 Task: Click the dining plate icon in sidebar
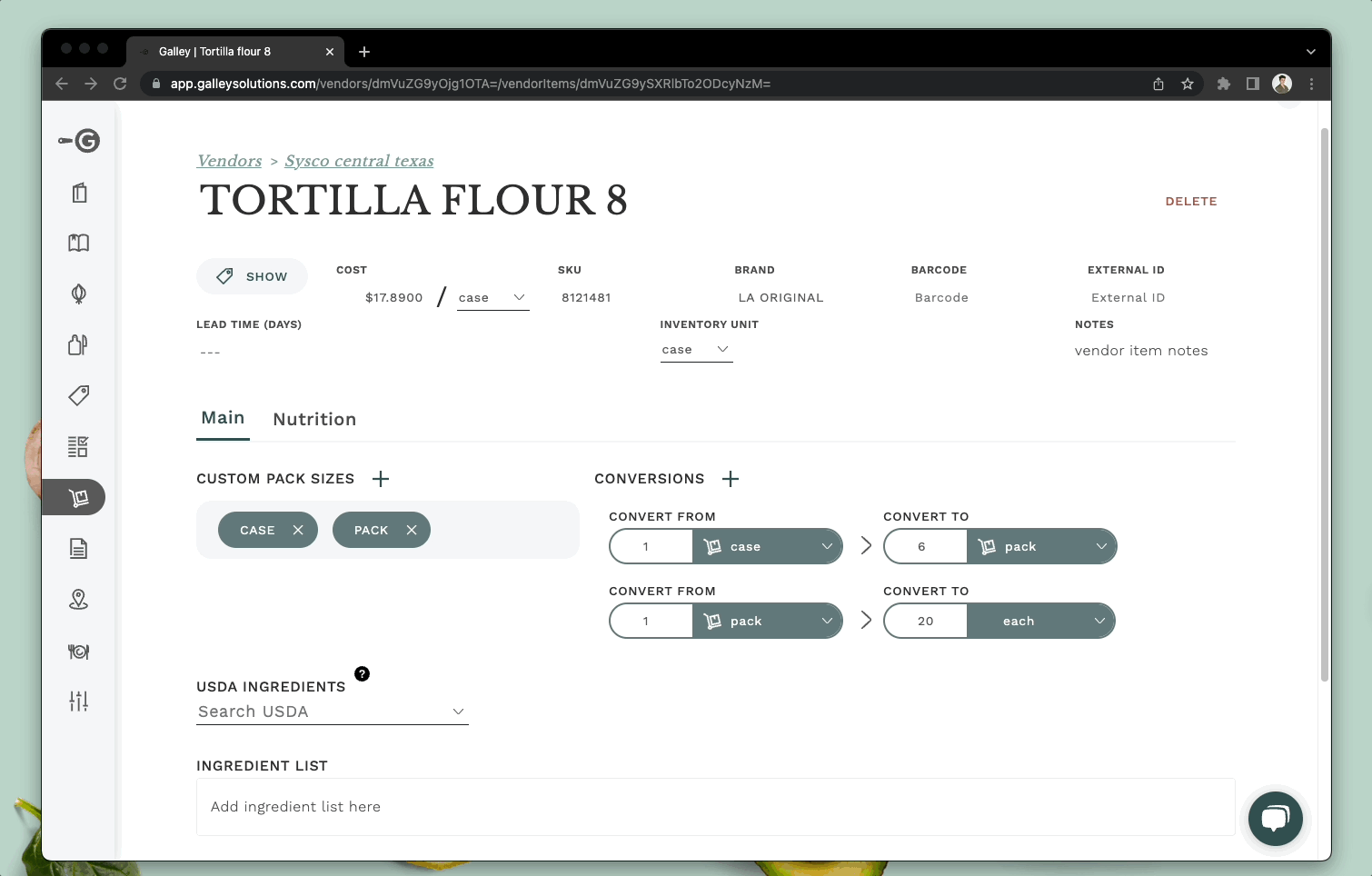click(78, 652)
